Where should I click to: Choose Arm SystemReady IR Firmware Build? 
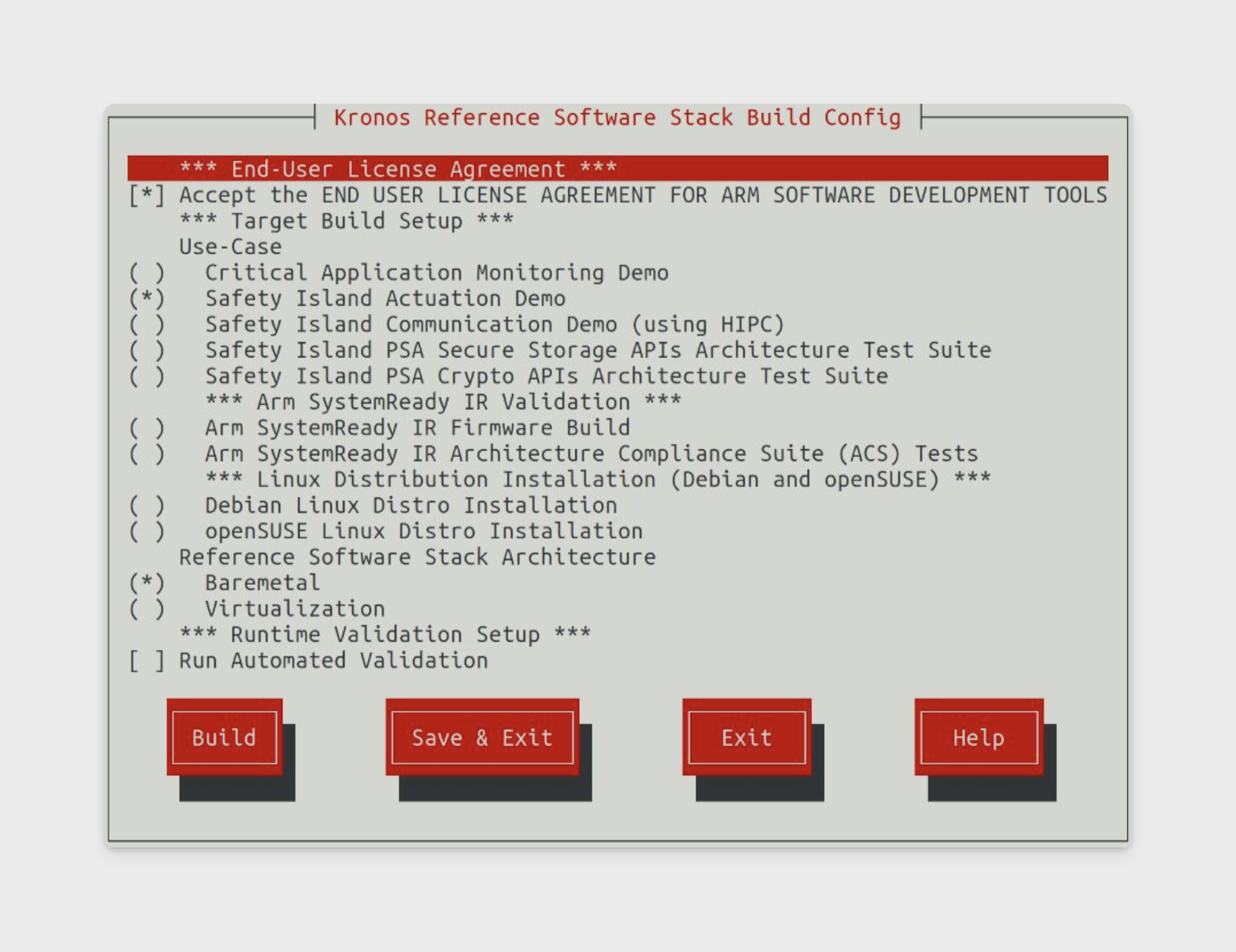tap(147, 428)
